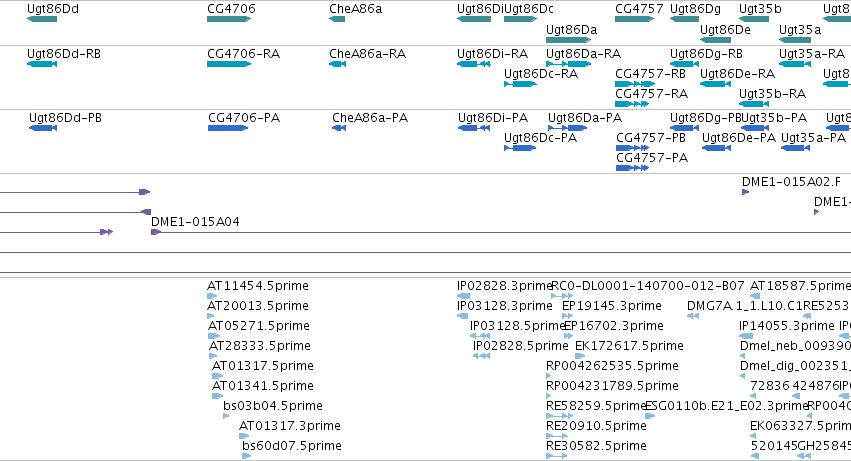Click the CheA86a-RA transcript glyph
851x461 pixels.
(338, 64)
